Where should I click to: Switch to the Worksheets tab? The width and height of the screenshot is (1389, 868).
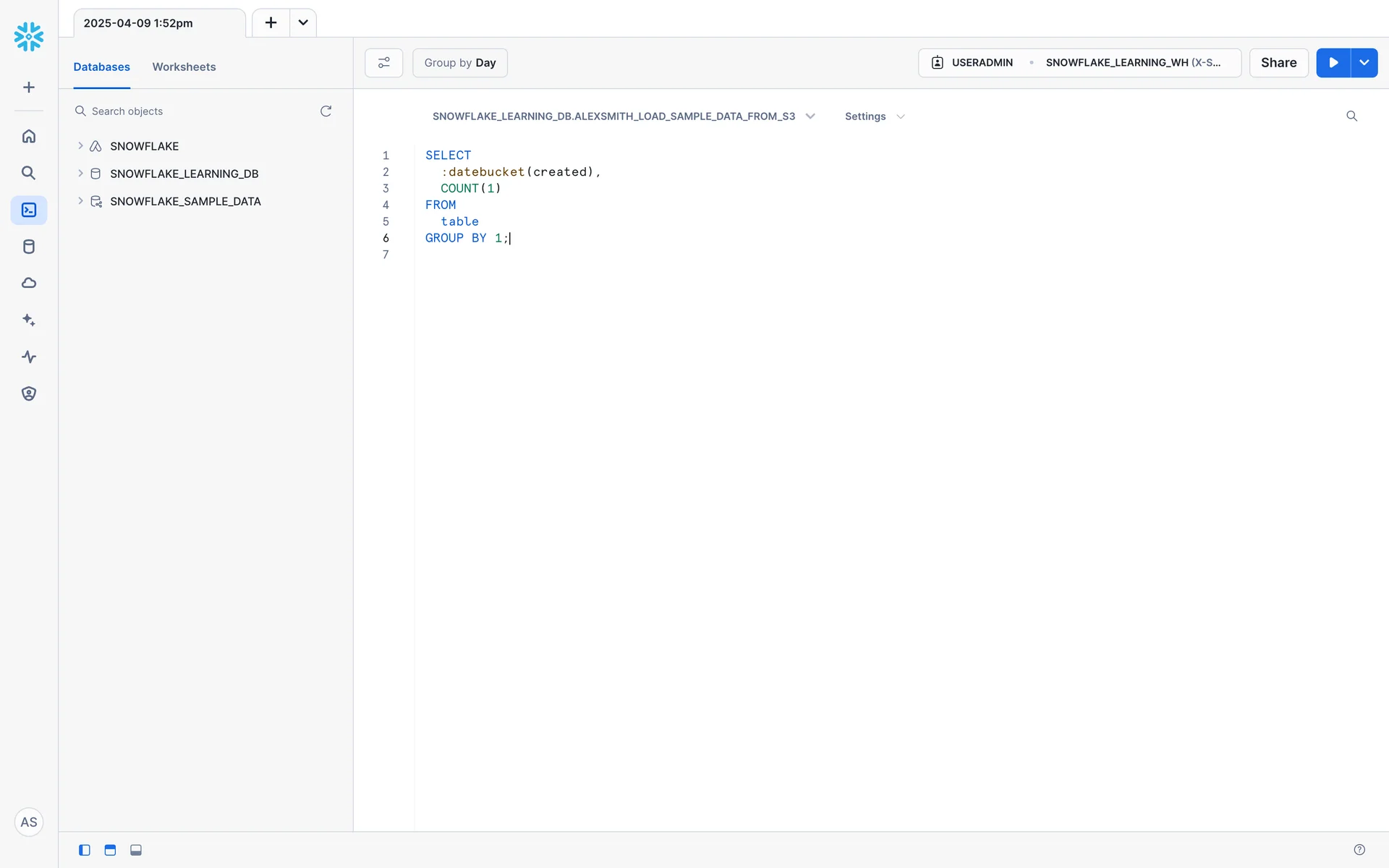(x=184, y=67)
